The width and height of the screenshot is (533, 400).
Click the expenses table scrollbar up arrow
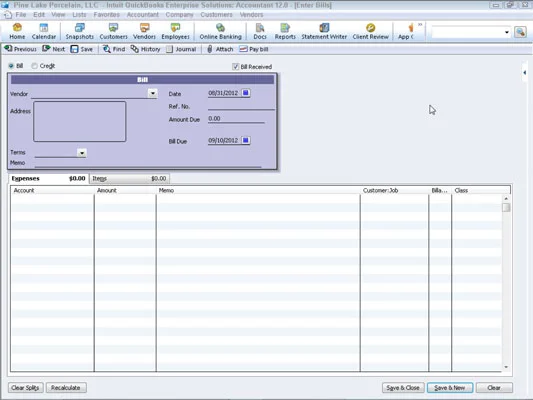506,198
